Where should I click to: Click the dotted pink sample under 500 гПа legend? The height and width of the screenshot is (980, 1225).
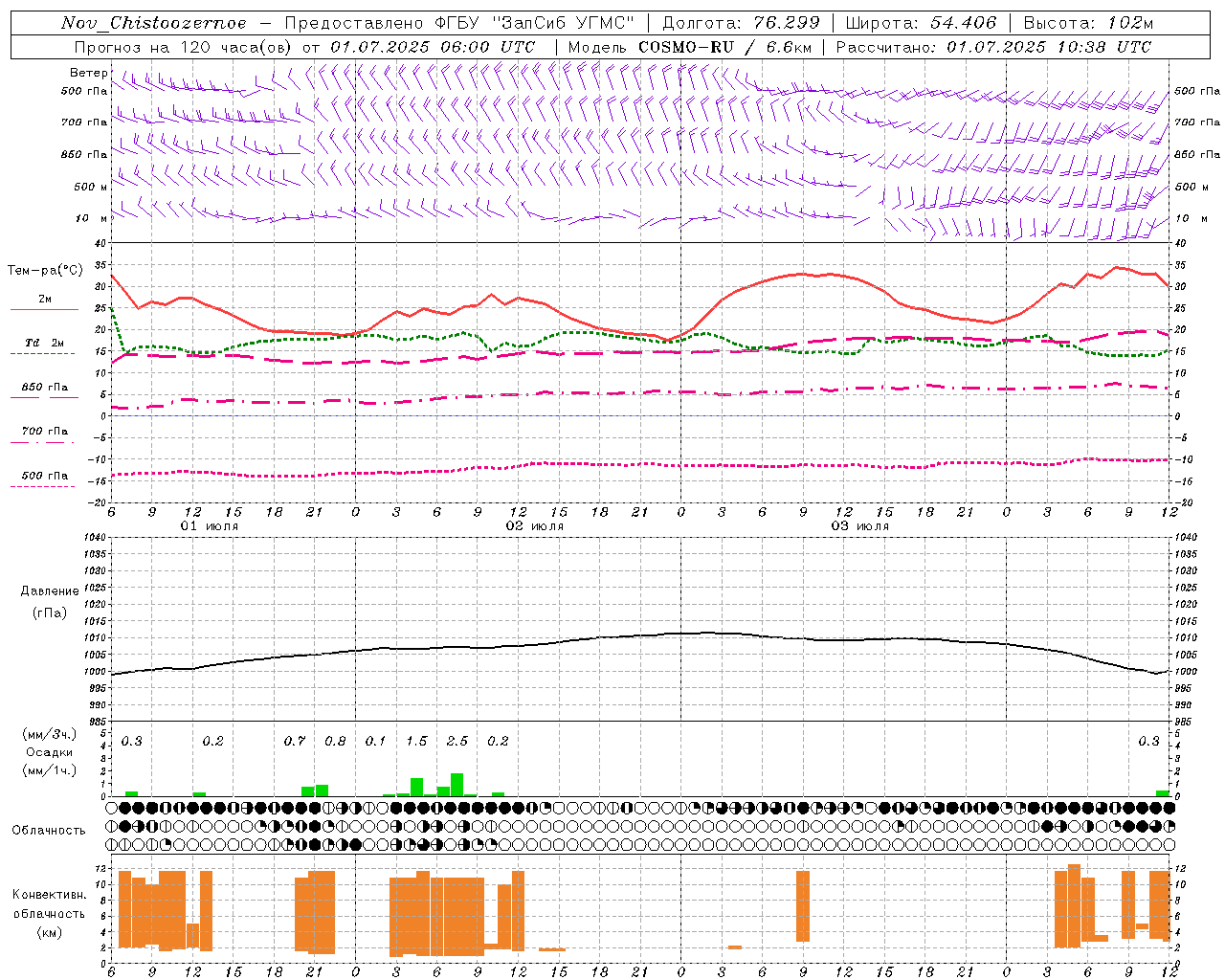[42, 486]
